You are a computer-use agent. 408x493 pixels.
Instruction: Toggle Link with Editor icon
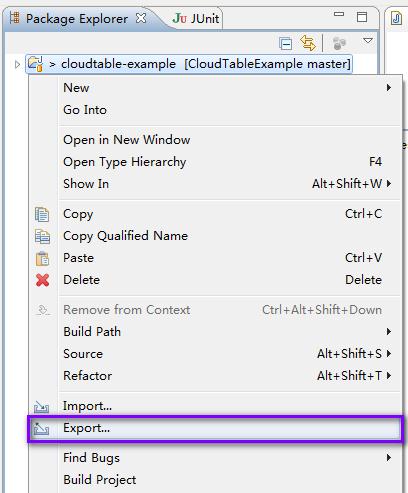coord(308,43)
